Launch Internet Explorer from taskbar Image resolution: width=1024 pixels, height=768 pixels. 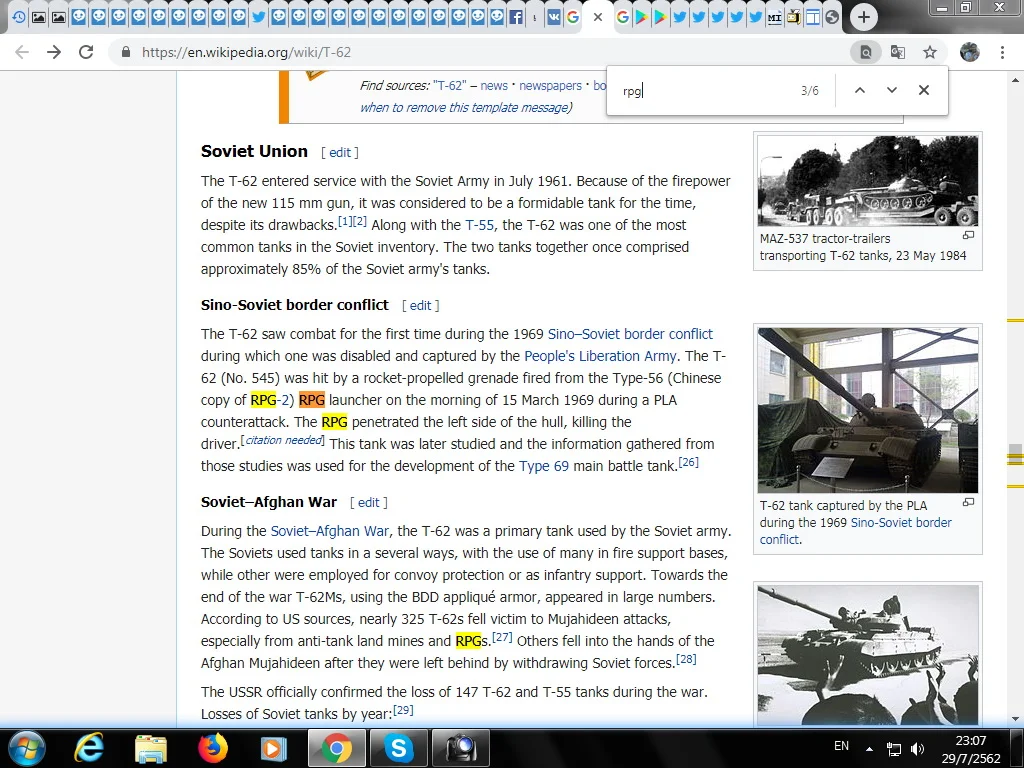coord(89,748)
